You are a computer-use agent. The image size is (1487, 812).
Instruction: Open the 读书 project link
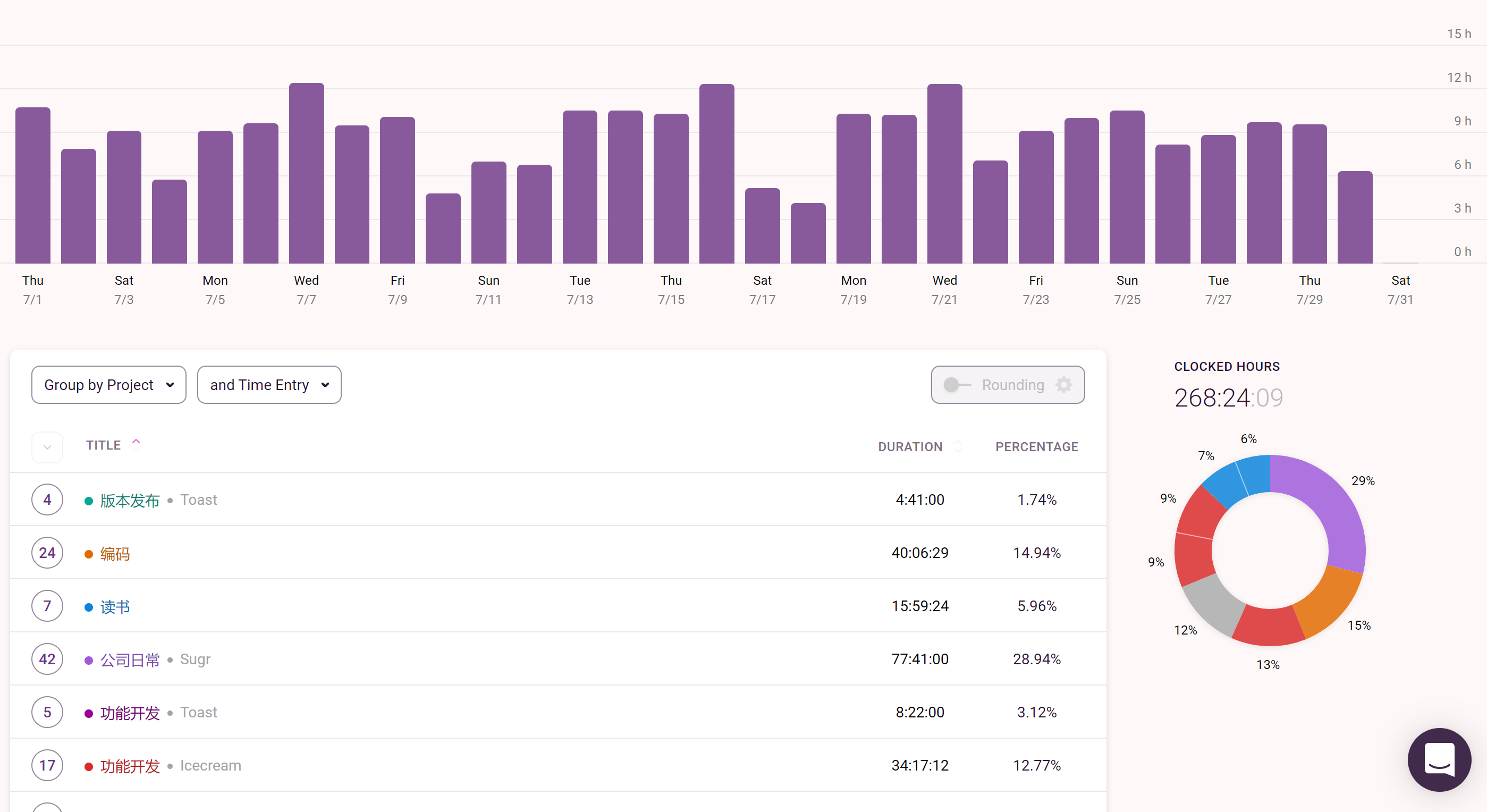[115, 606]
